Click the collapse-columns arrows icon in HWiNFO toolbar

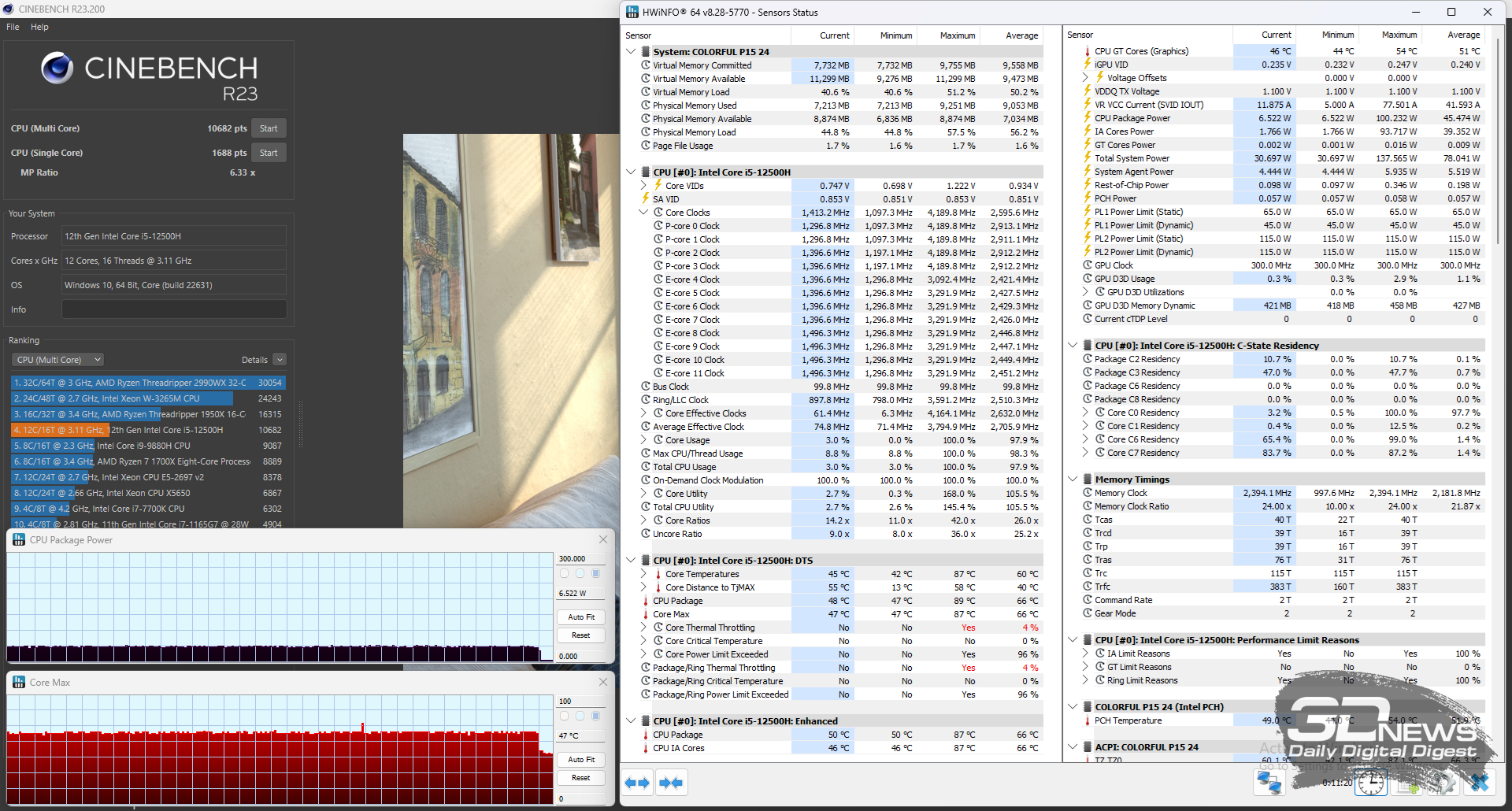click(x=672, y=783)
